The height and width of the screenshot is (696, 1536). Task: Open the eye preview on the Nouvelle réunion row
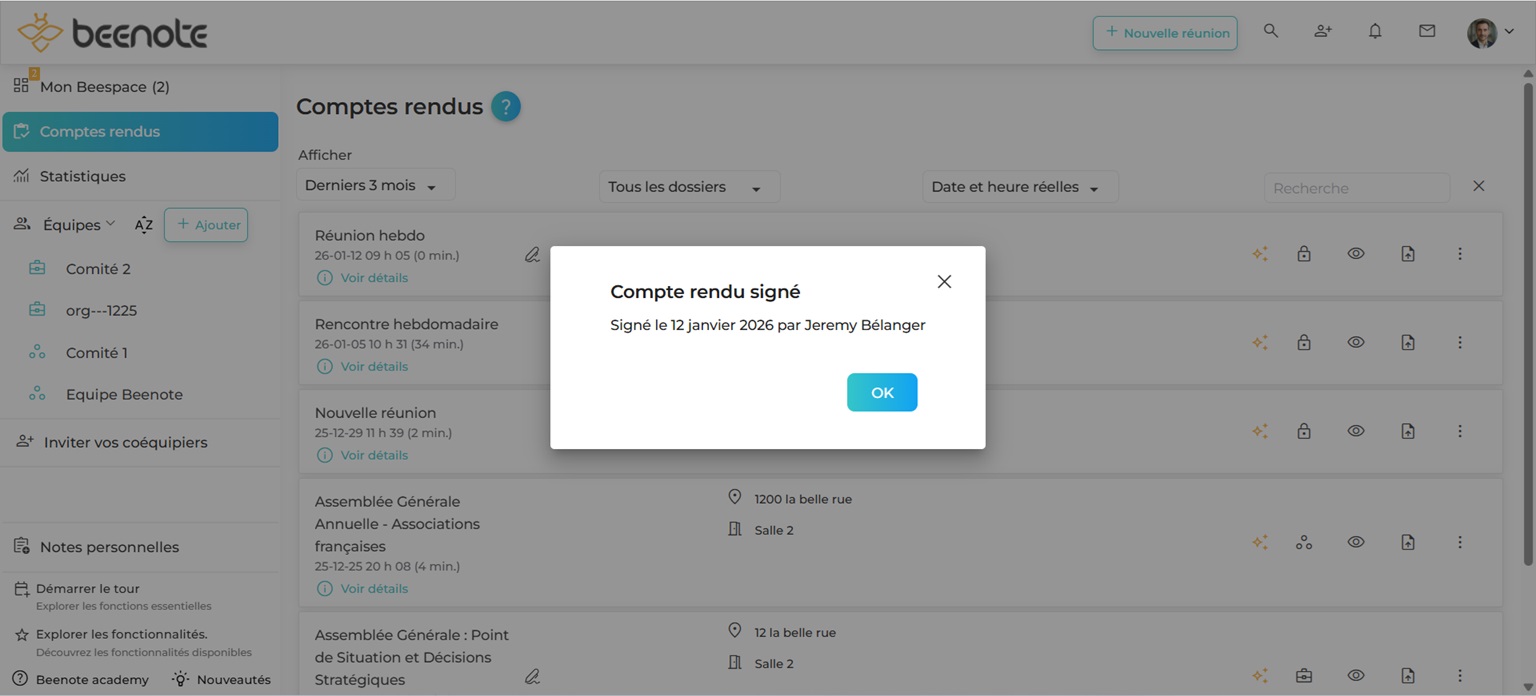point(1356,431)
